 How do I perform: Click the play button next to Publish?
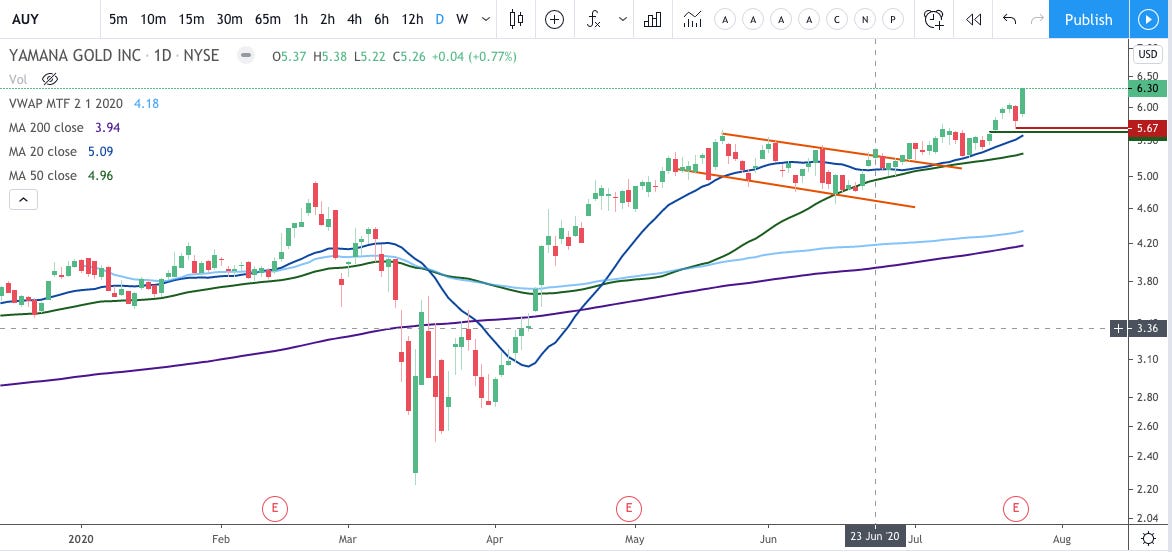coord(1148,19)
